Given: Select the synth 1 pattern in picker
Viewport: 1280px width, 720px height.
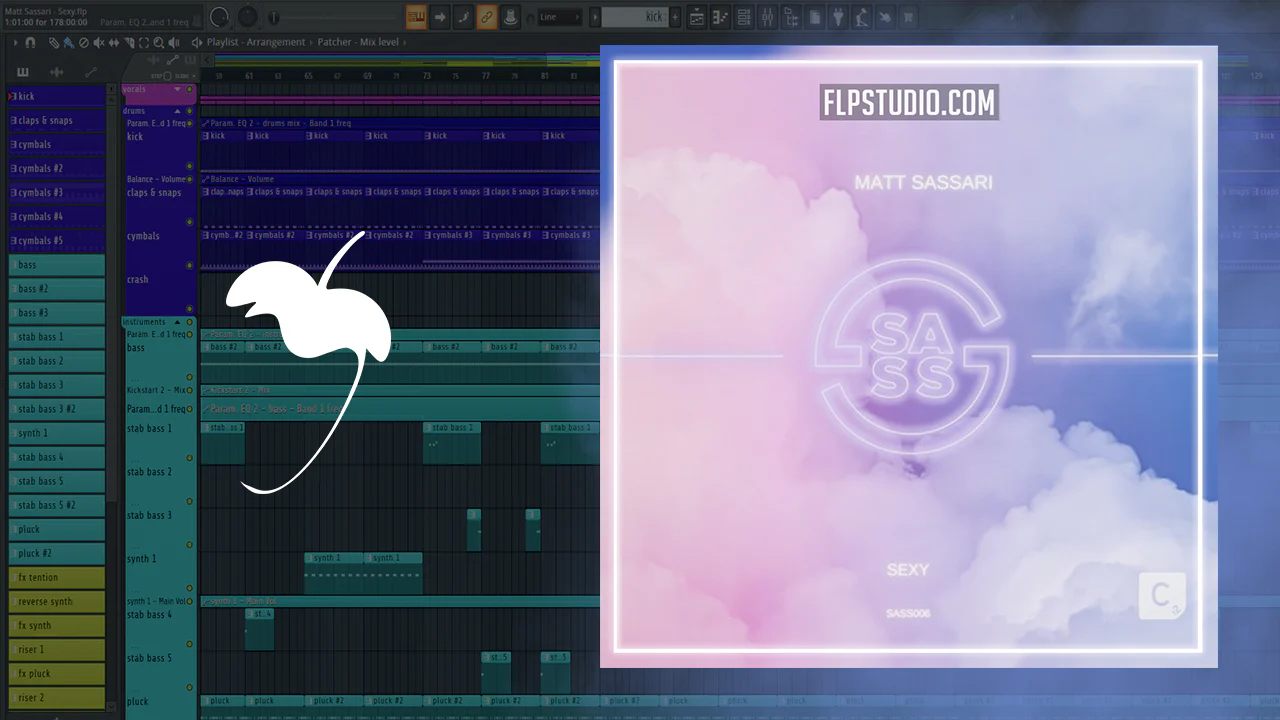Looking at the screenshot, I should coord(56,433).
